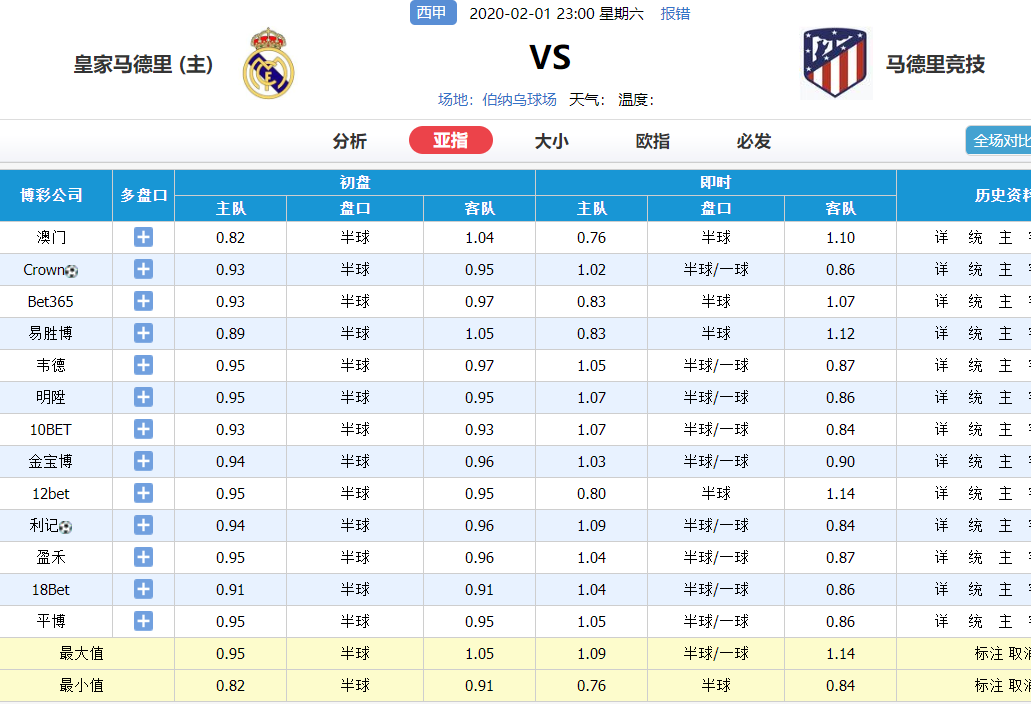Click the plus icon in 12bet row
Viewport: 1031px width, 704px height.
pos(143,494)
